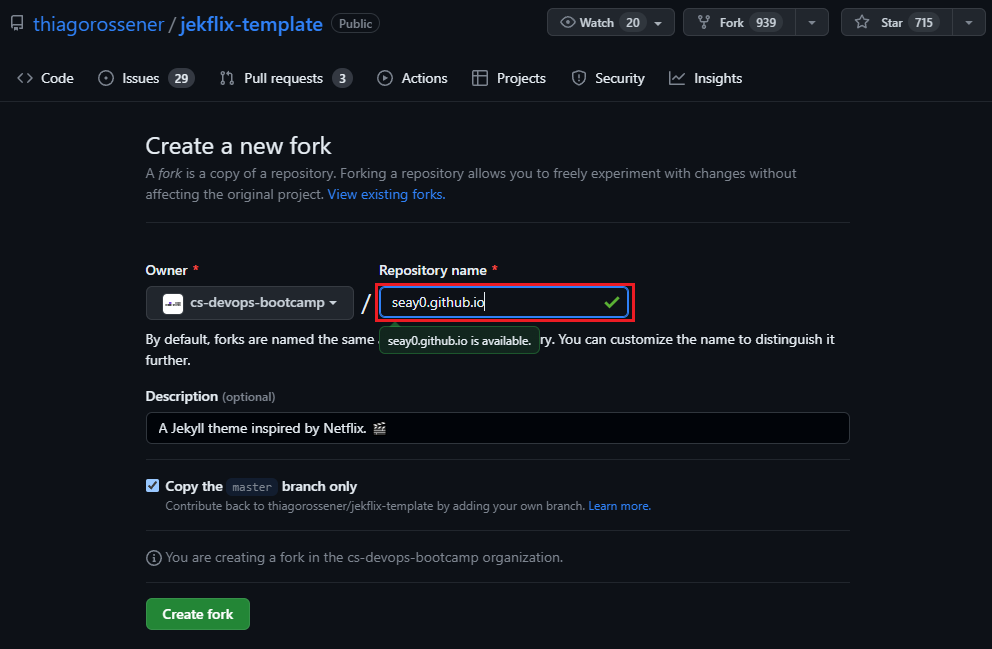
Task: Click the Create fork button
Action: [198, 614]
